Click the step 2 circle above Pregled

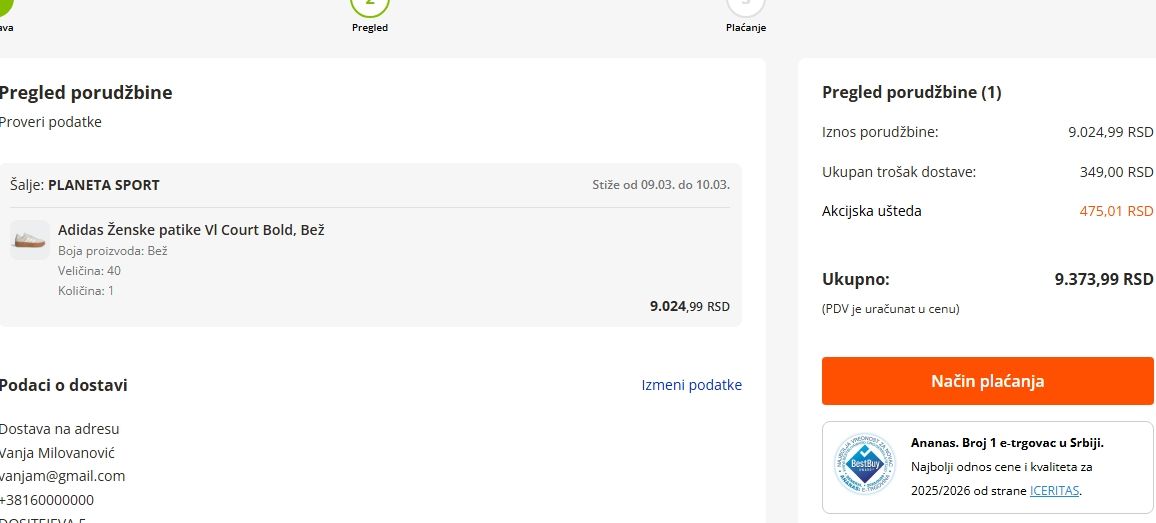click(370, 5)
